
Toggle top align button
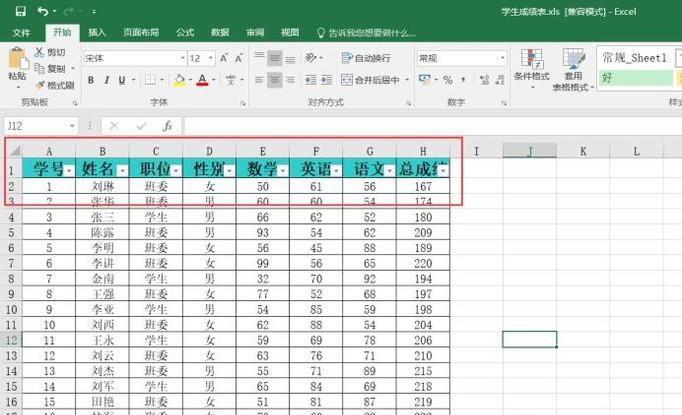(x=259, y=58)
